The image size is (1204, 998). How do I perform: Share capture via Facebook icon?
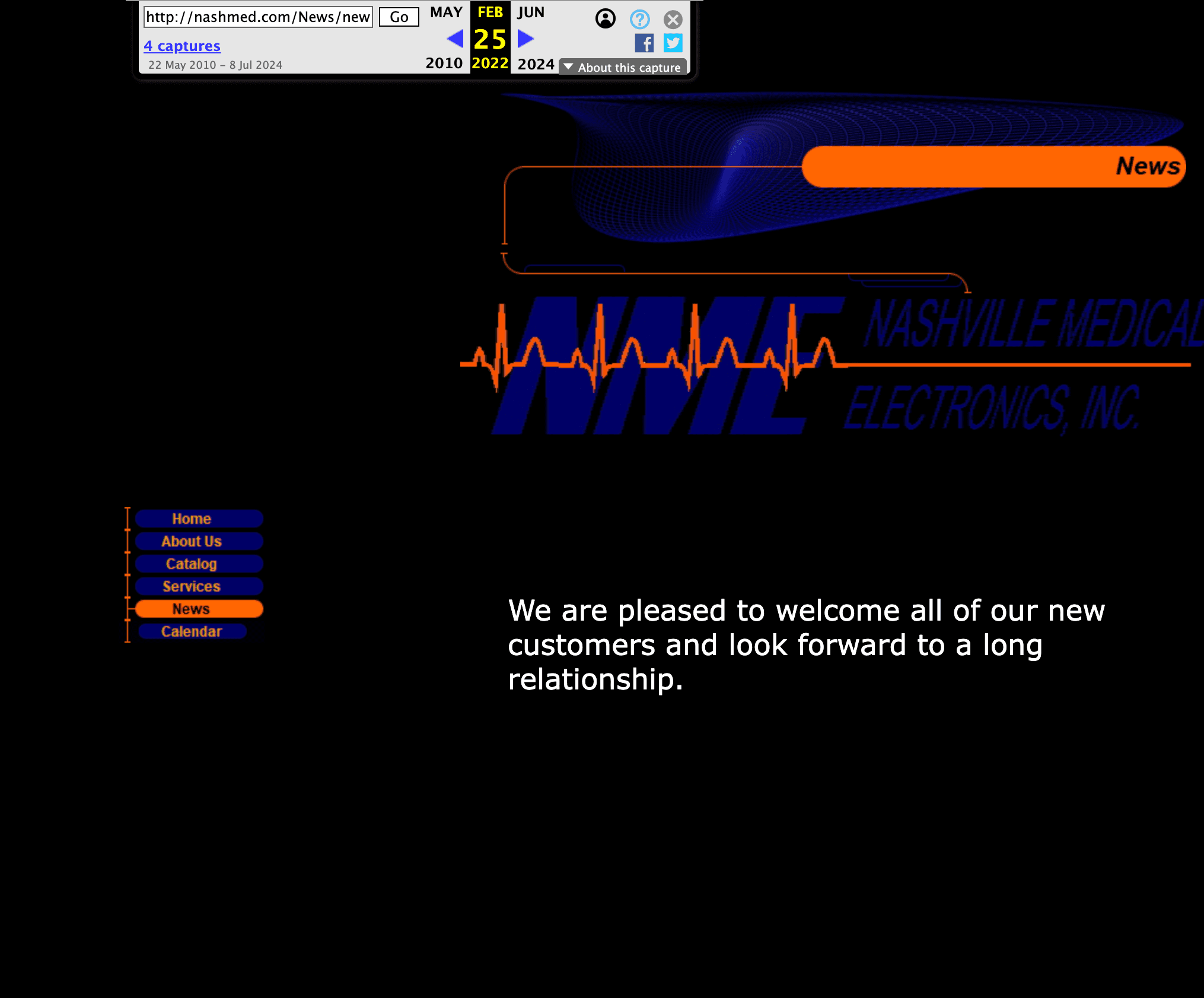(644, 43)
